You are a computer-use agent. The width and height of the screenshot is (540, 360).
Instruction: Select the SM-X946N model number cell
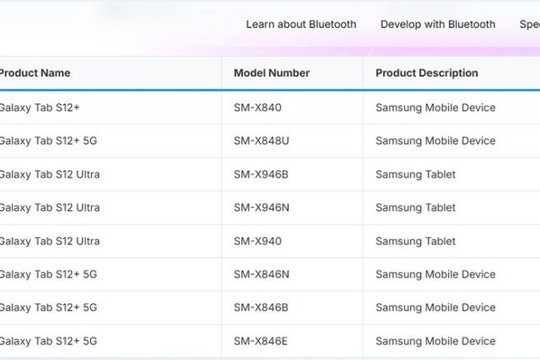point(261,208)
